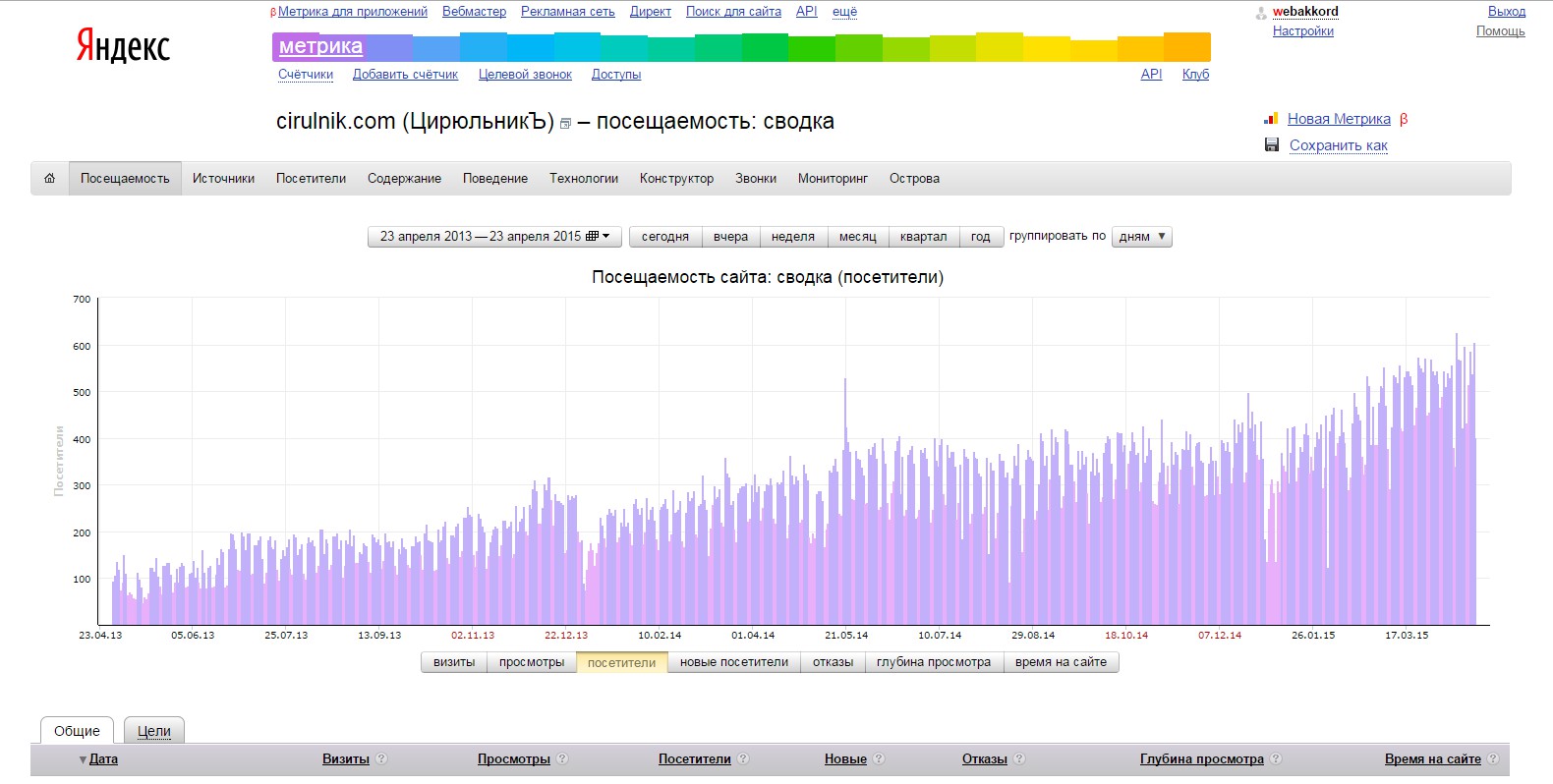Click the 'метрика' logo link in the rainbow bar

pyautogui.click(x=320, y=46)
